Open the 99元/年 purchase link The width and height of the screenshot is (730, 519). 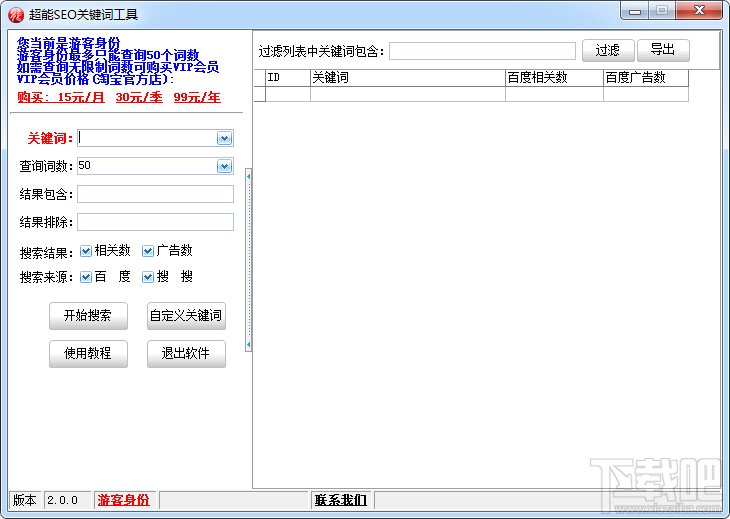point(197,97)
